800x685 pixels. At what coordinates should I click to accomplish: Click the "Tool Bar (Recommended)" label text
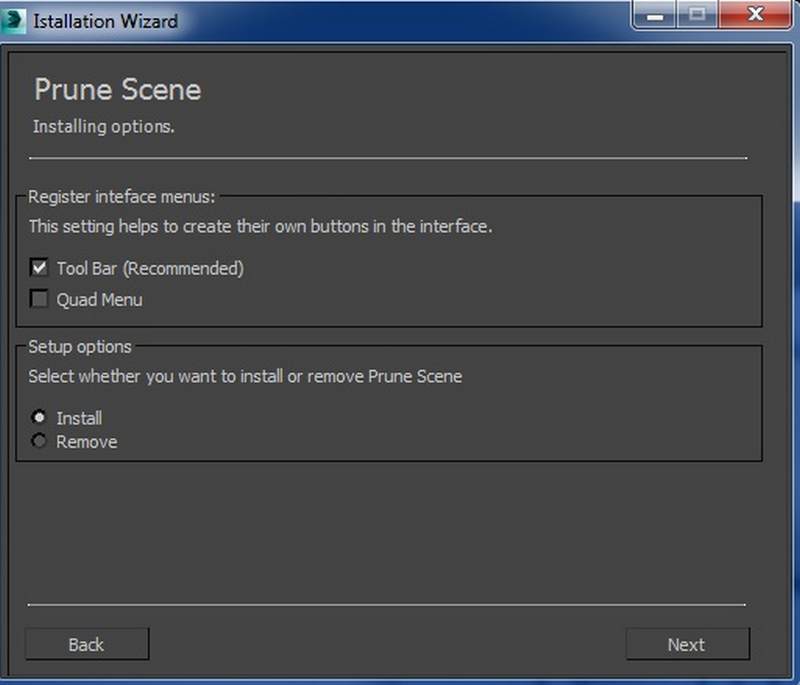pos(150,268)
